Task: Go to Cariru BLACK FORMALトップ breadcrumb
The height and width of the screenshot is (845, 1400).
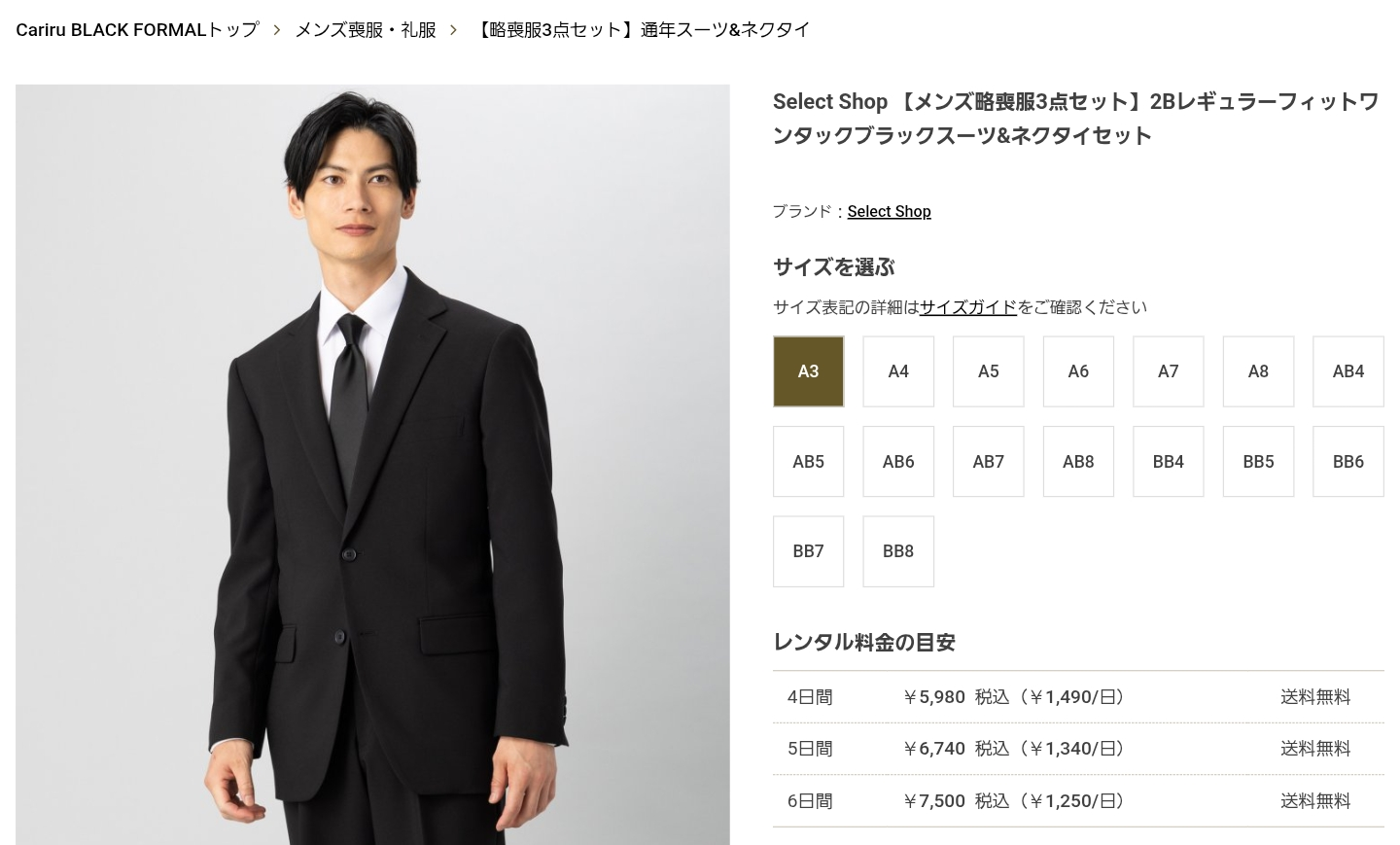Action: (137, 30)
